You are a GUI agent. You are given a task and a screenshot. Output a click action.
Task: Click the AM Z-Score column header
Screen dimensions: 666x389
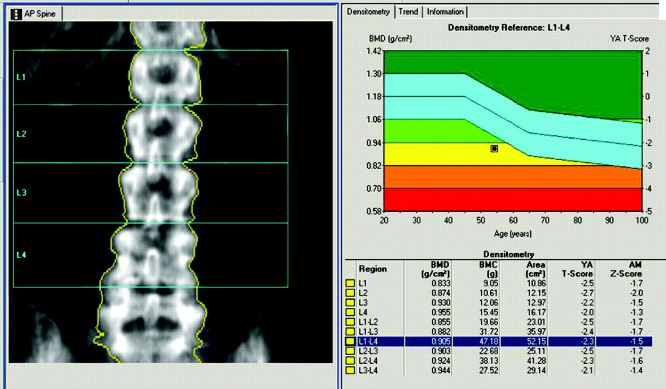(626, 269)
